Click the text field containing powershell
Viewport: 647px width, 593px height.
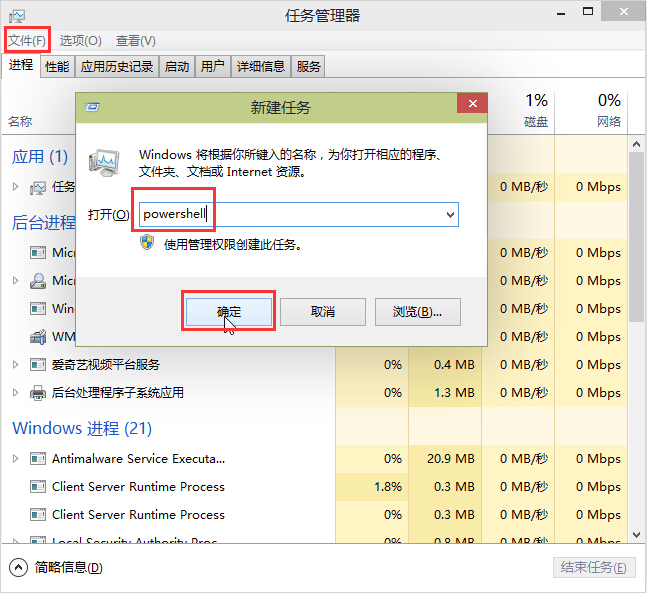coord(290,214)
